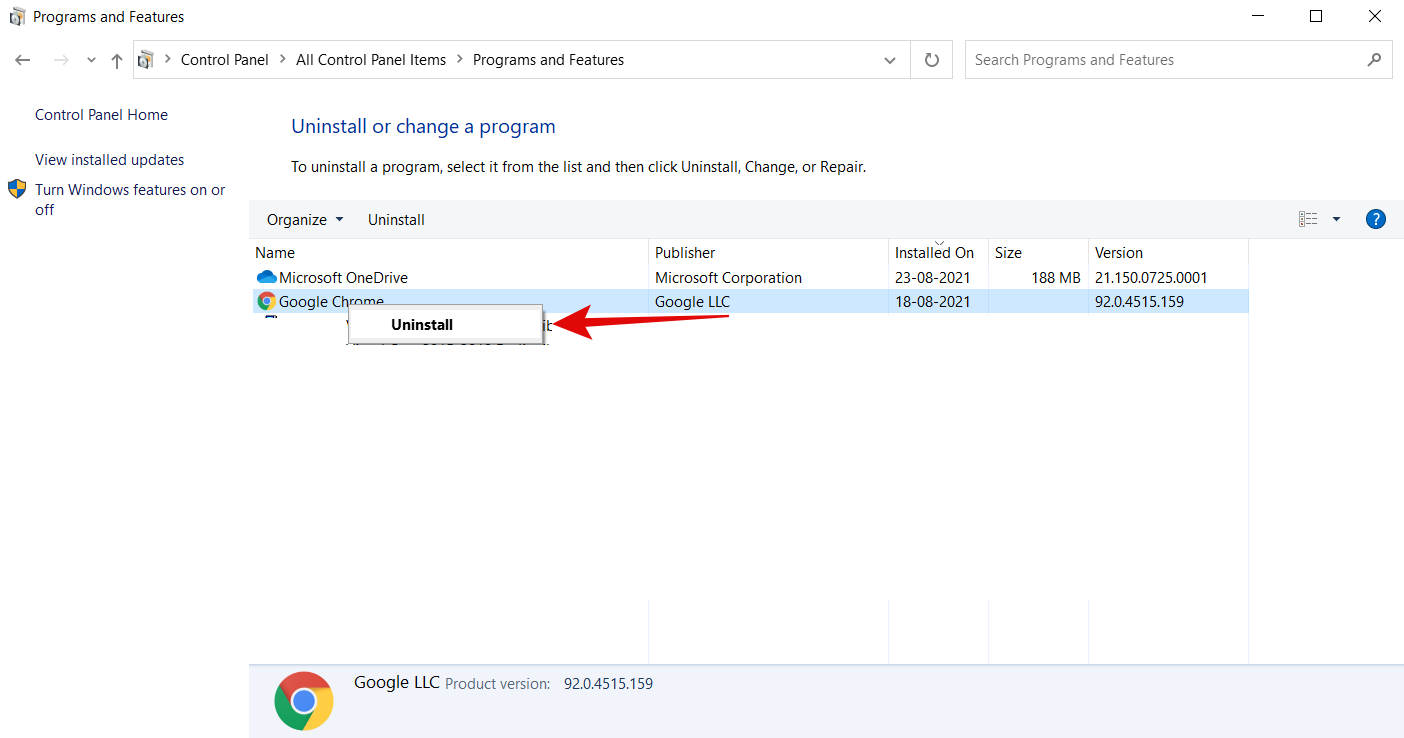Open the Organize dropdown menu
This screenshot has height=738, width=1404.
[x=305, y=220]
